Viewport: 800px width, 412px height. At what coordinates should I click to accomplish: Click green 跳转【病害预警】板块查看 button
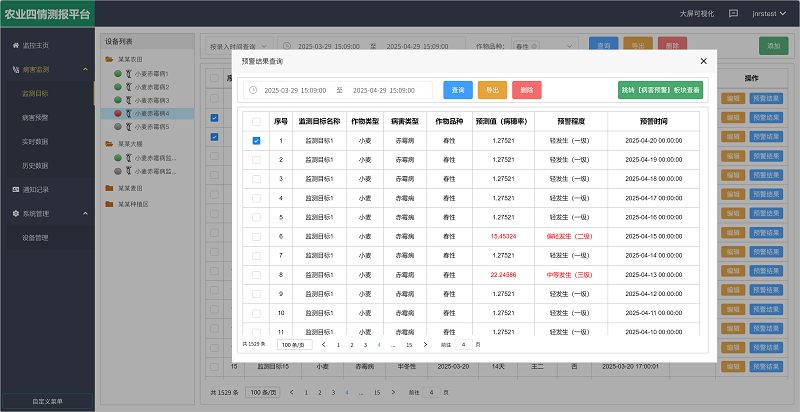pos(660,90)
